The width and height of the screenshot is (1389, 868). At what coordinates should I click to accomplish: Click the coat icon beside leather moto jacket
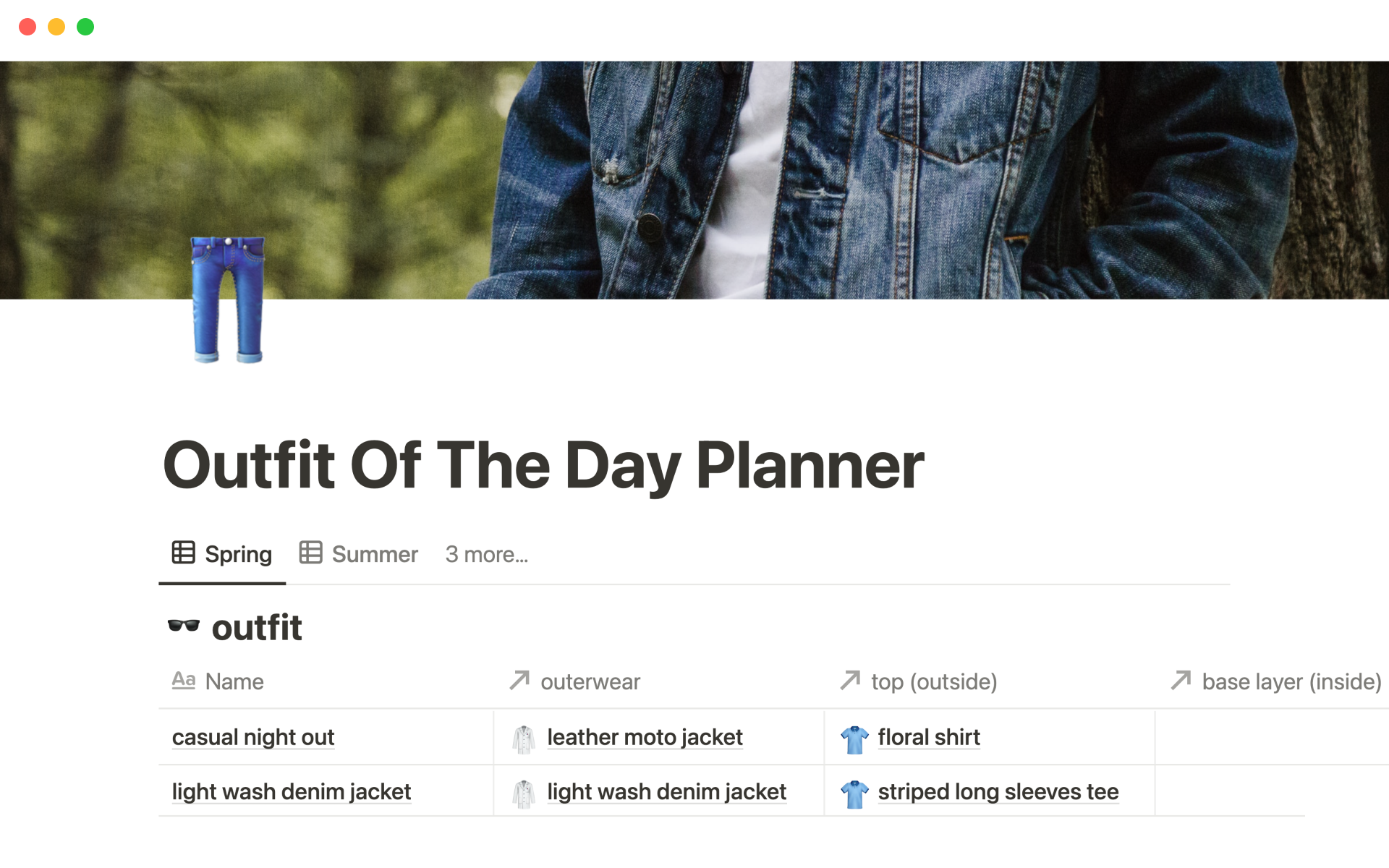[524, 739]
